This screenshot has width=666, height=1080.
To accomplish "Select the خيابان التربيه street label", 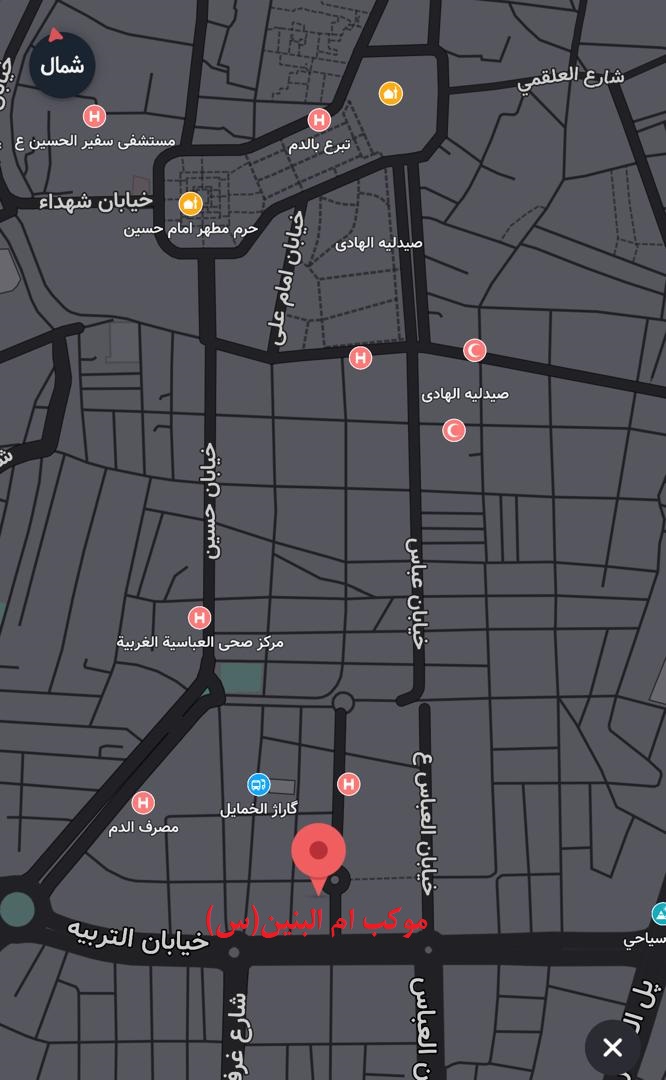I will pos(138,937).
